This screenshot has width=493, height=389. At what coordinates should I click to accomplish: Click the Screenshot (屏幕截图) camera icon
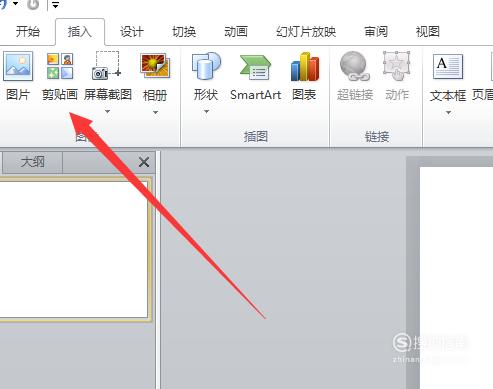(106, 65)
